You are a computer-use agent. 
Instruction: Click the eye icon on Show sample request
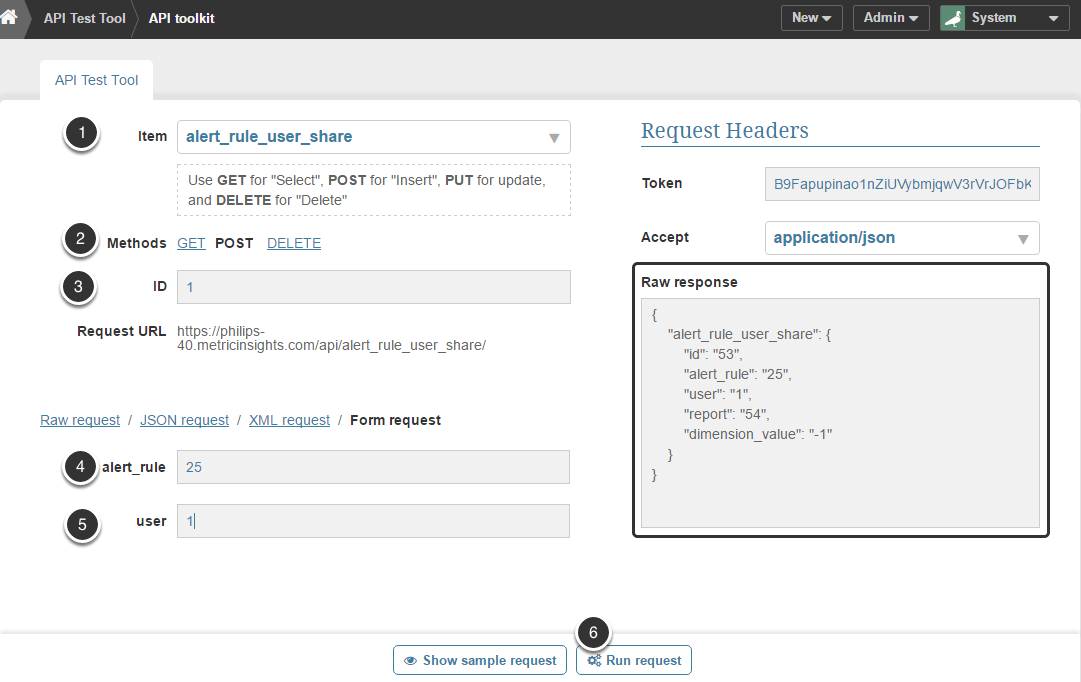(x=410, y=660)
